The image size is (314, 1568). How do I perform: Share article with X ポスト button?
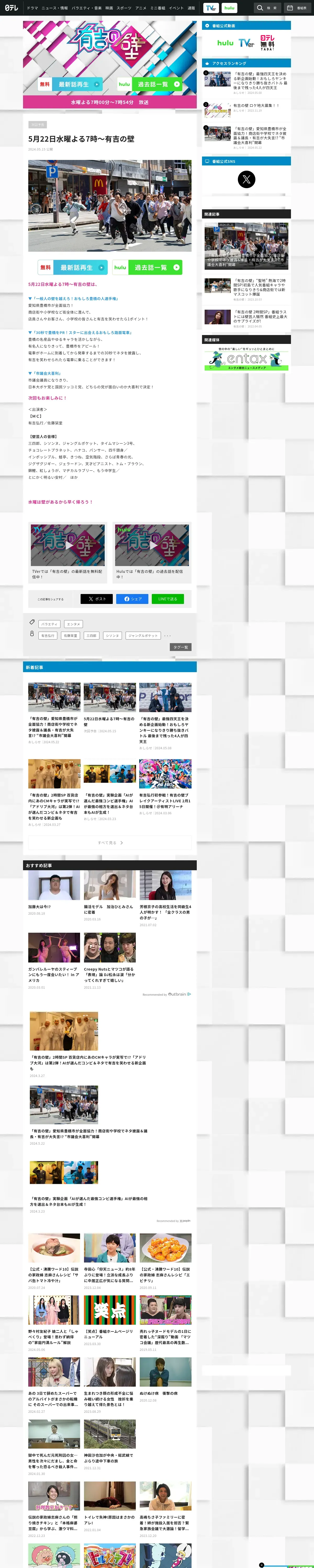tap(96, 599)
